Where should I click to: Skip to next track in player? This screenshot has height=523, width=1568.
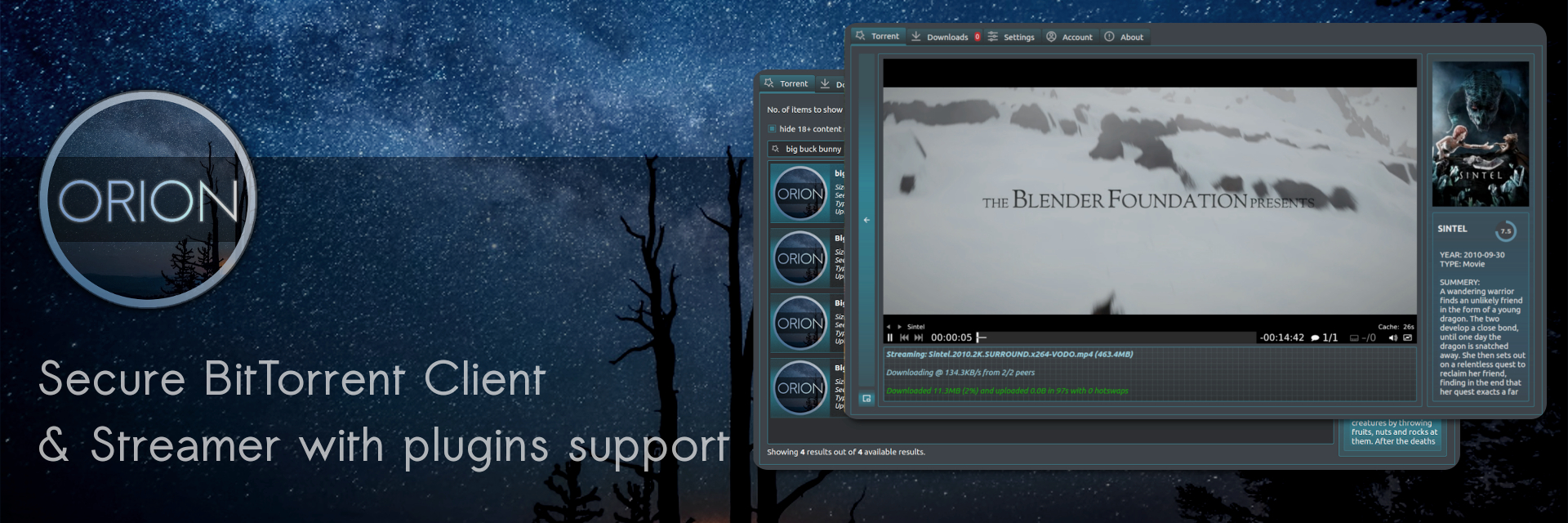(x=919, y=337)
